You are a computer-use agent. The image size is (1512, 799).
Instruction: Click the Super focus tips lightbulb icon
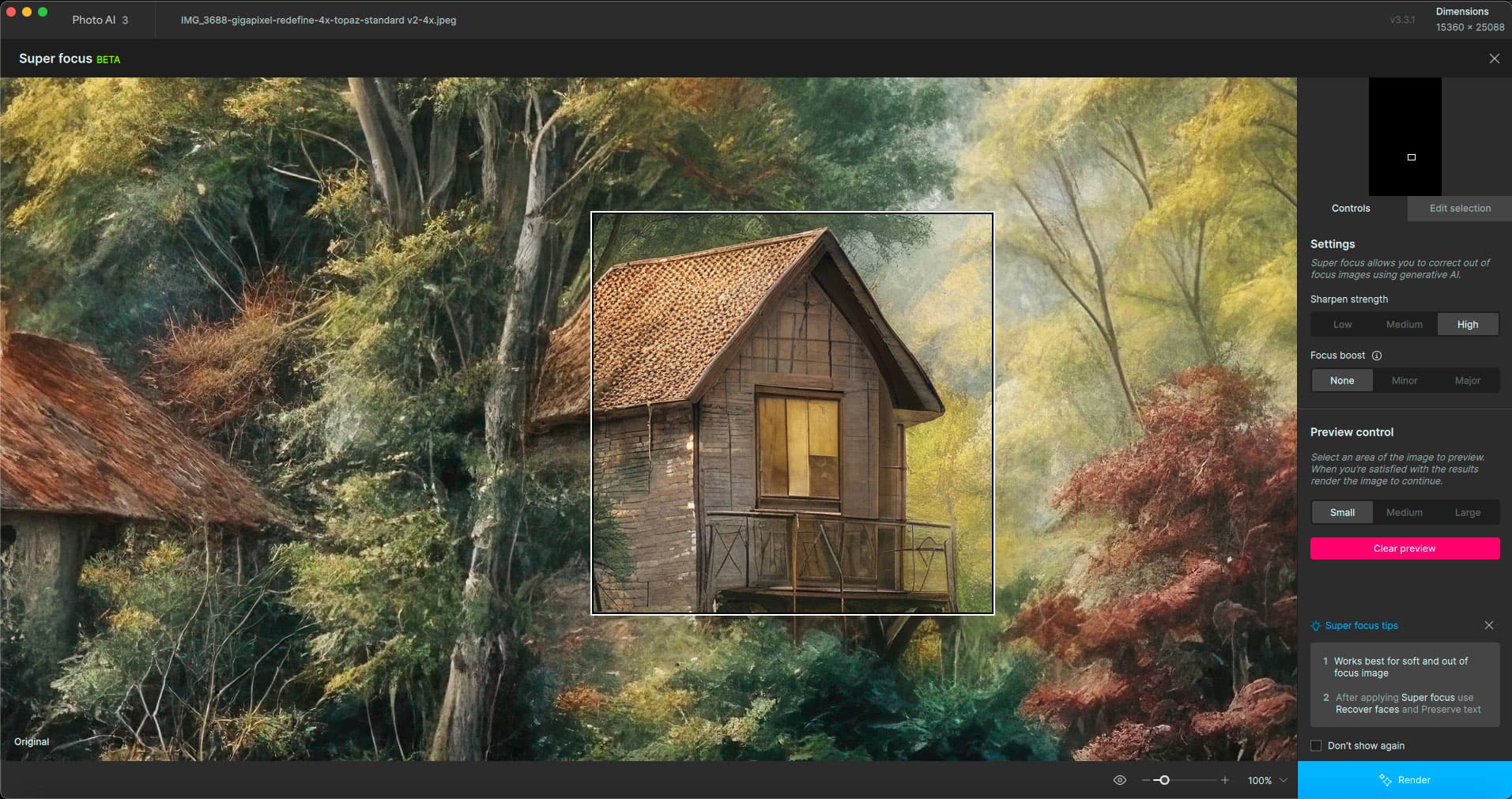[x=1316, y=626]
